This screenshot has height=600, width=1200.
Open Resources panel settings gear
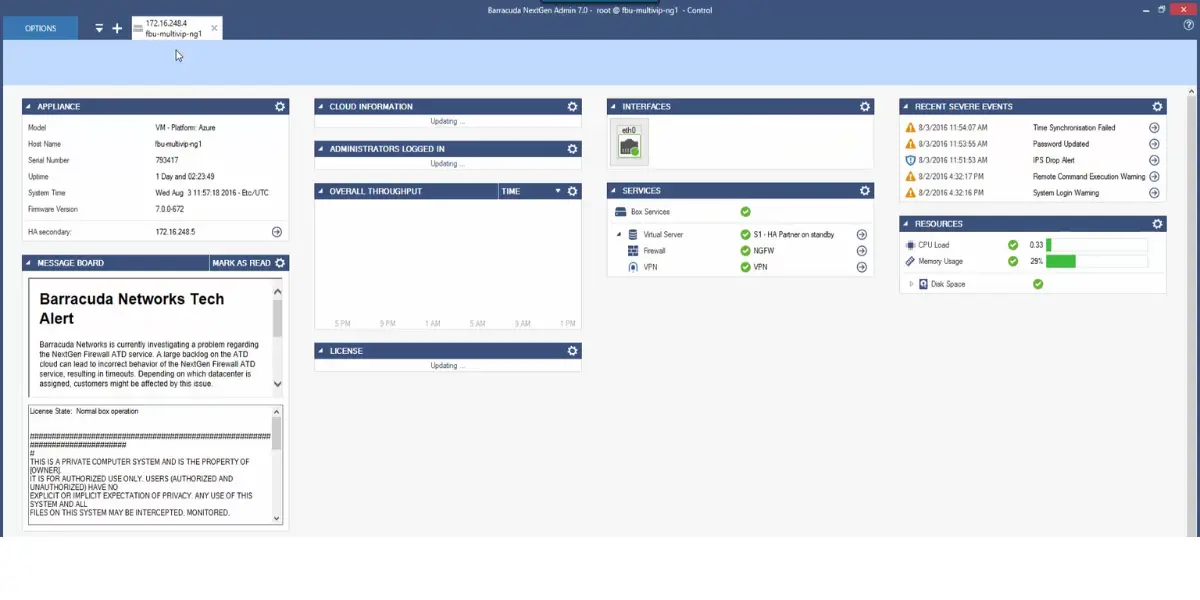(1157, 224)
